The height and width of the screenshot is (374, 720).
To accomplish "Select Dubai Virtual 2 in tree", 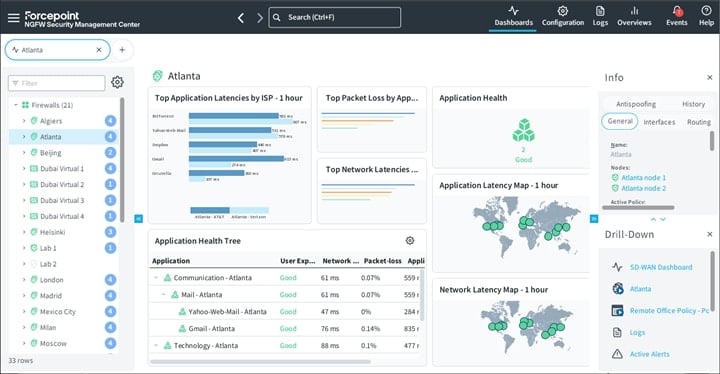I will pyautogui.click(x=62, y=184).
